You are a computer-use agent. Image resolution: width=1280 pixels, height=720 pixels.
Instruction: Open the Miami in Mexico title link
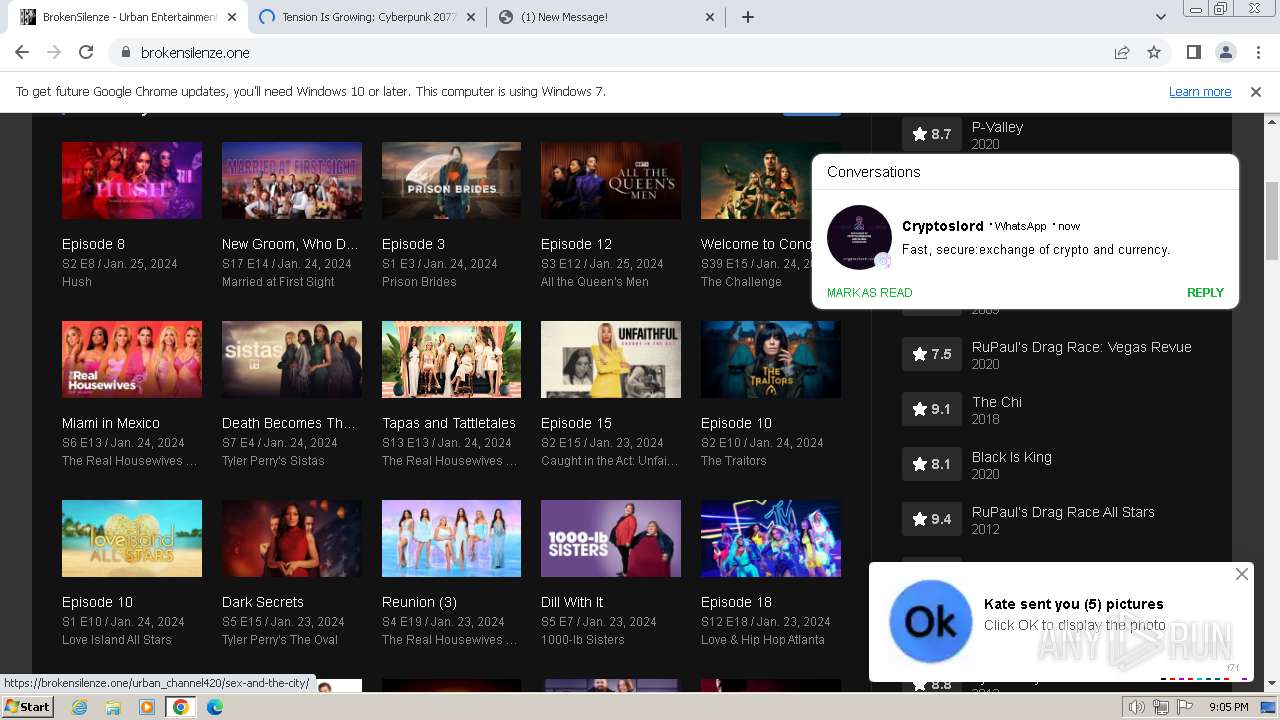pos(111,423)
